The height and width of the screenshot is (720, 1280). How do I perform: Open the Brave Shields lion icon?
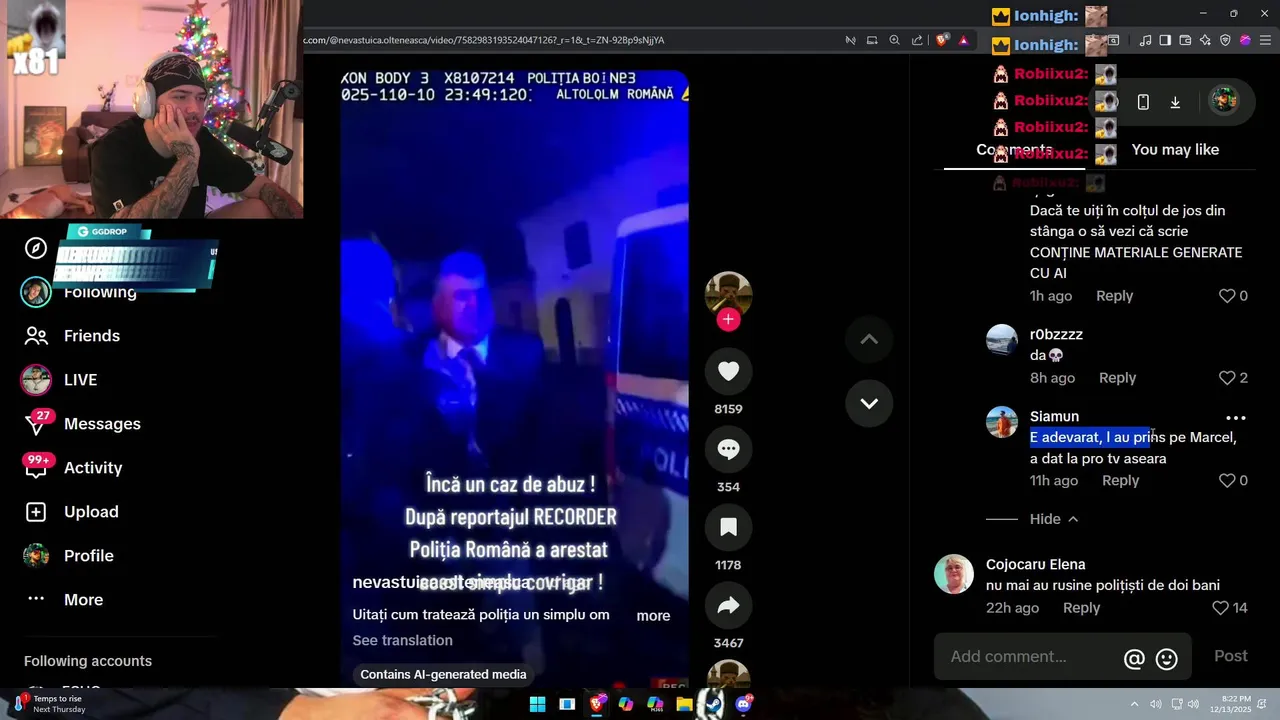click(942, 40)
